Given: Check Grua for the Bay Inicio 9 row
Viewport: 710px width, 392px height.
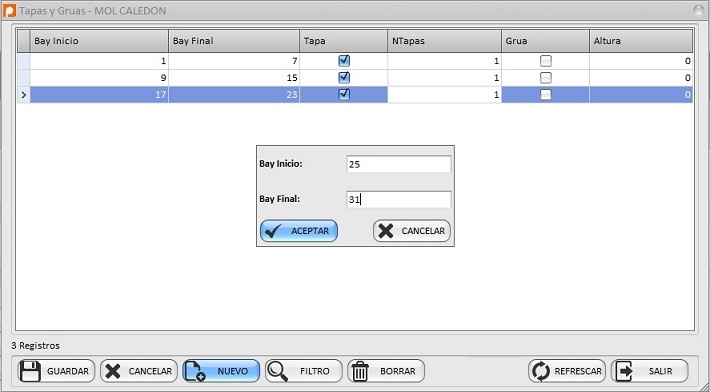Looking at the screenshot, I should coord(546,77).
